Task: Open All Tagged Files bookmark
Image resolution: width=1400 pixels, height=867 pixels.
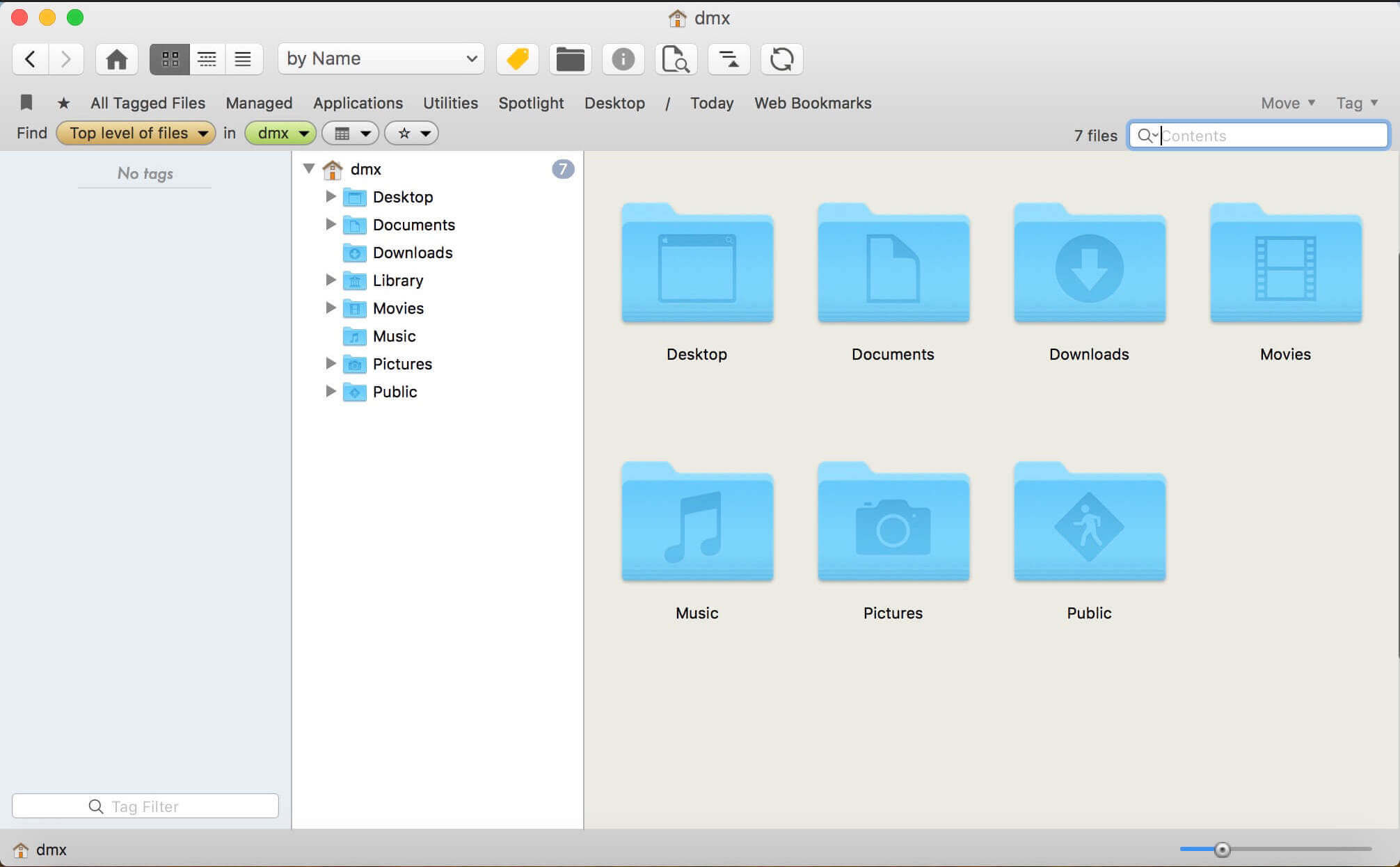Action: tap(148, 103)
